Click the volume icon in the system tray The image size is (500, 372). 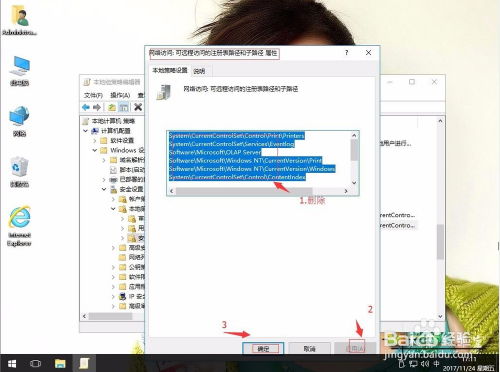pos(425,363)
